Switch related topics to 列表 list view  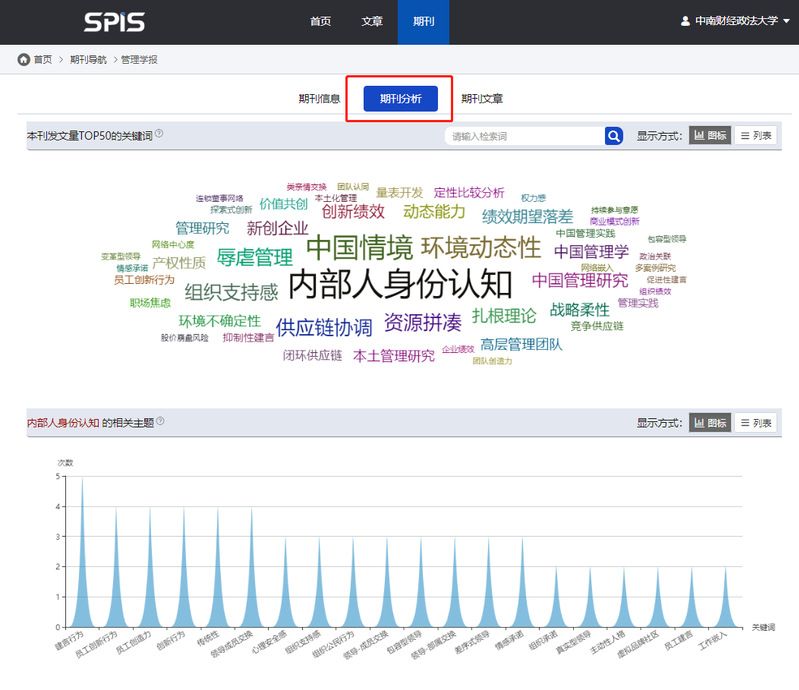756,423
